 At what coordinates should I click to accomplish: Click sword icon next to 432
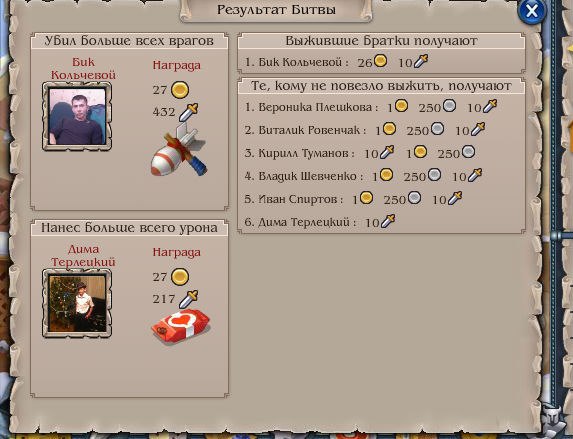[x=189, y=112]
